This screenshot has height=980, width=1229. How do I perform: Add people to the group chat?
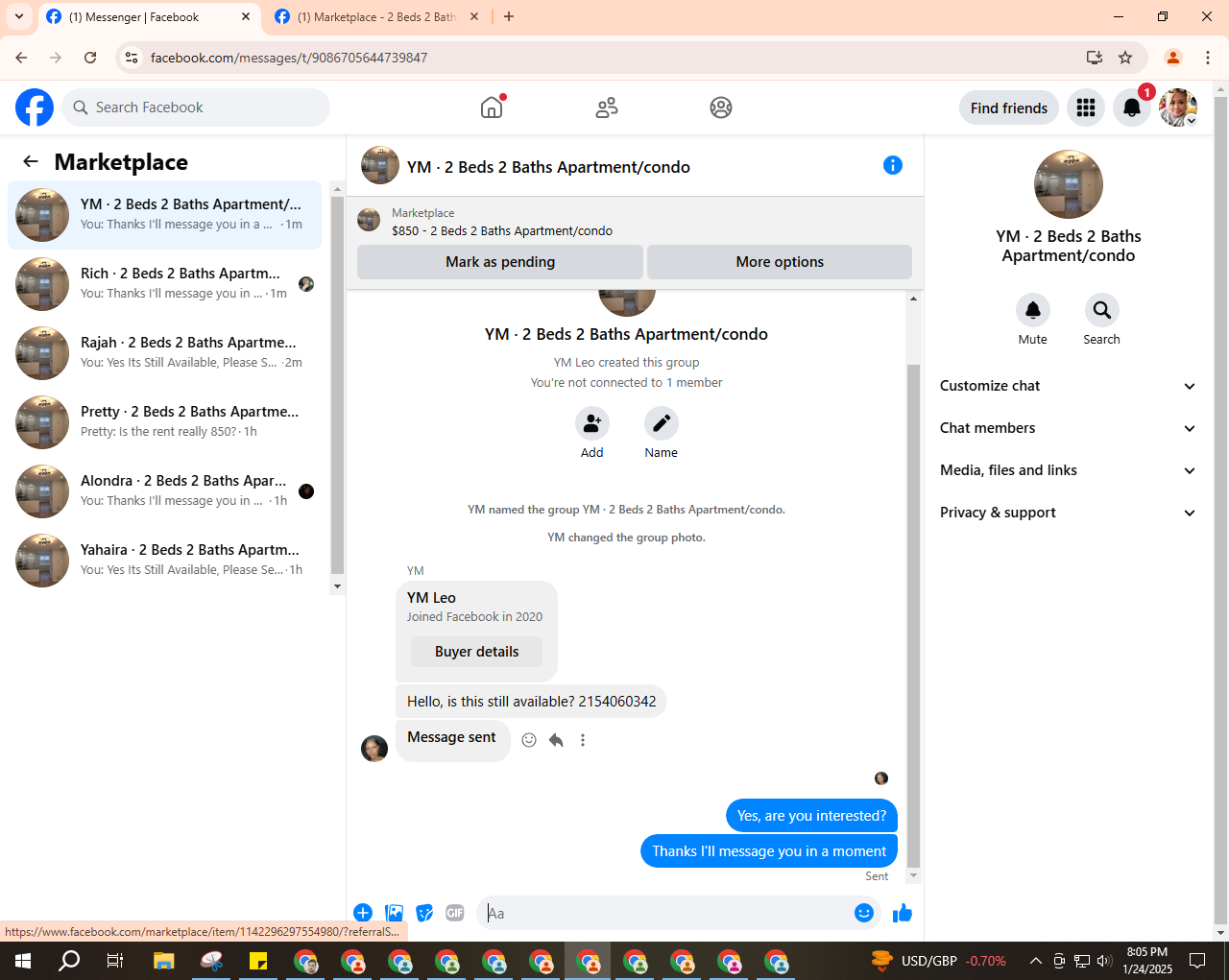[592, 423]
